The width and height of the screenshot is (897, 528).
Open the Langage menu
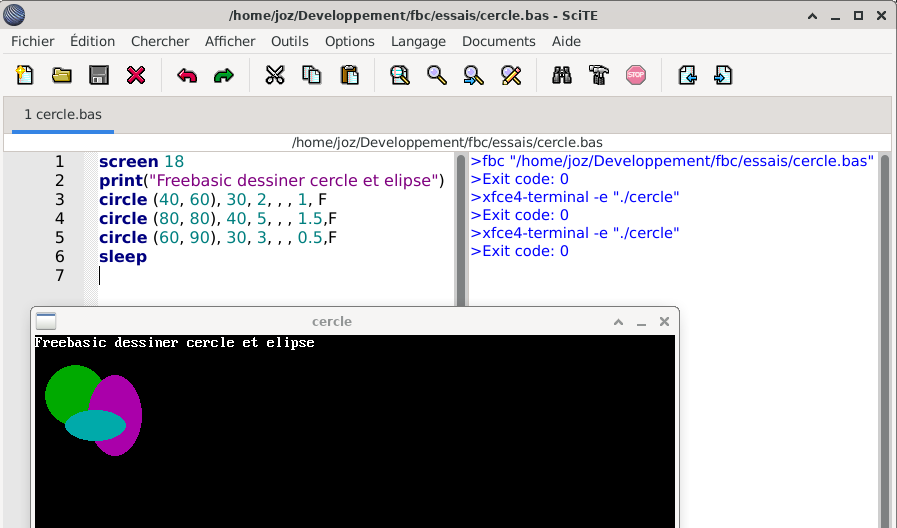tap(418, 41)
